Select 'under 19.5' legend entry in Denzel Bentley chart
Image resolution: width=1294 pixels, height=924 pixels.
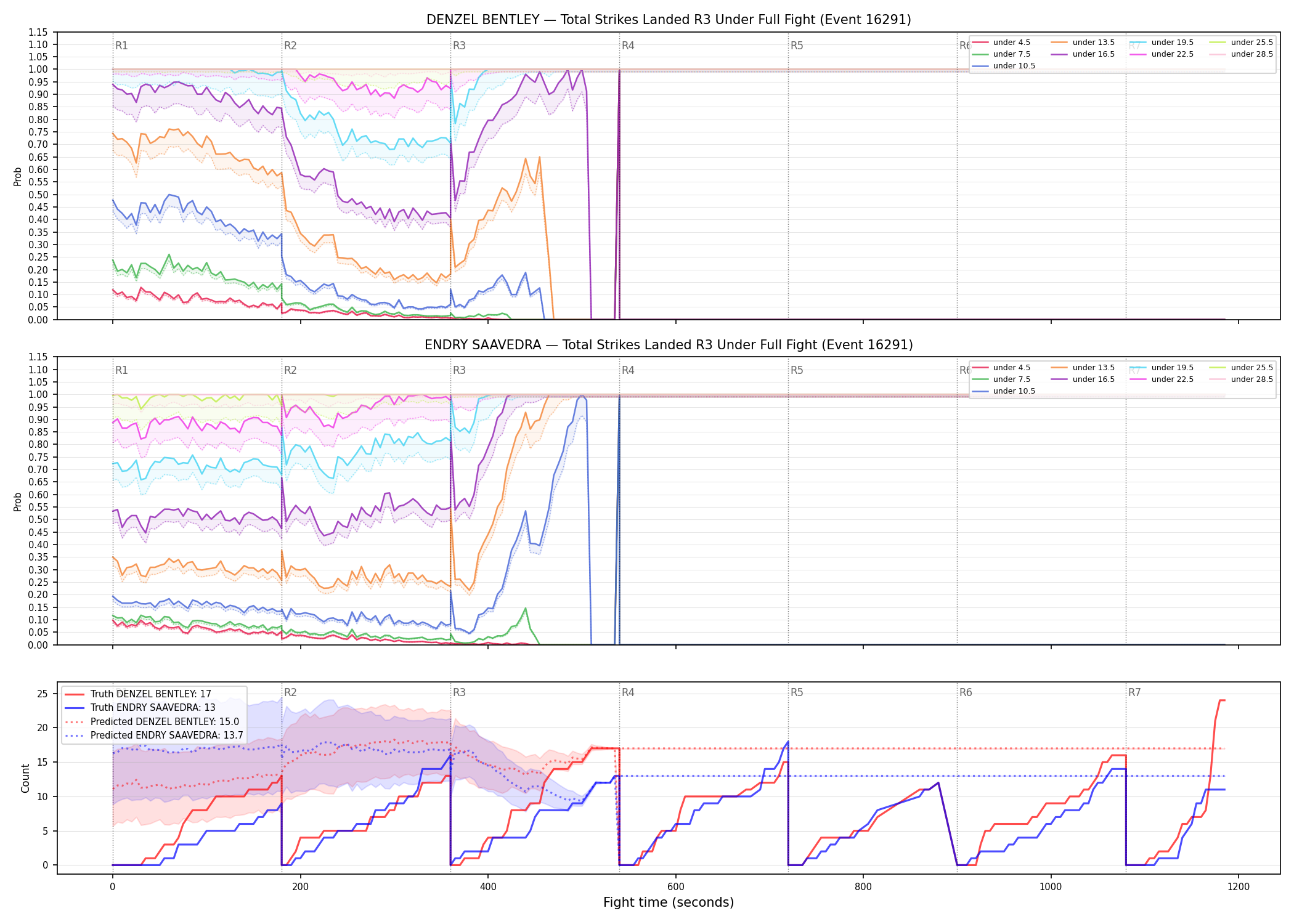(x=1162, y=43)
